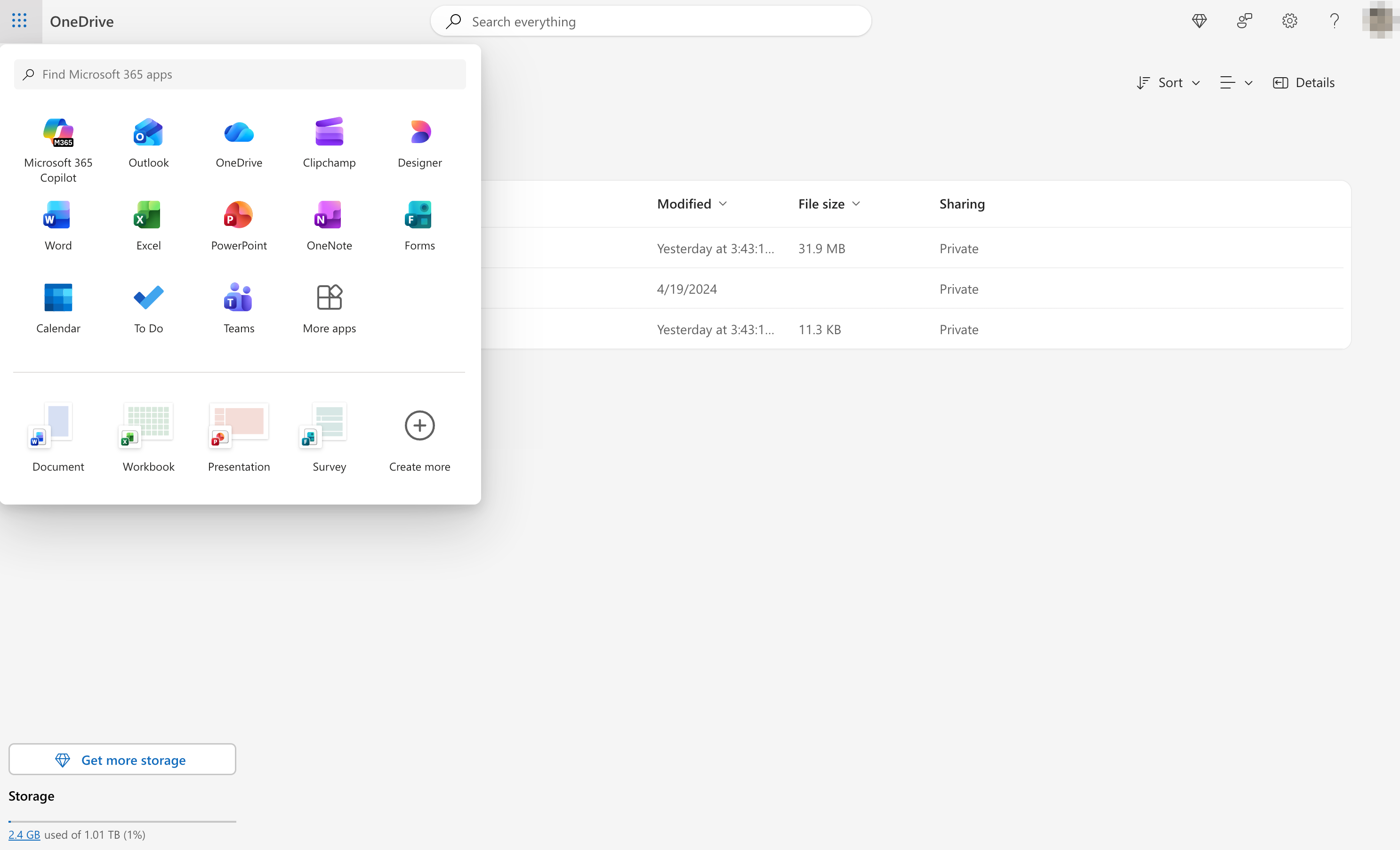Open Microsoft 365 Copilot app
Viewport: 1400px width, 850px height.
pyautogui.click(x=58, y=150)
